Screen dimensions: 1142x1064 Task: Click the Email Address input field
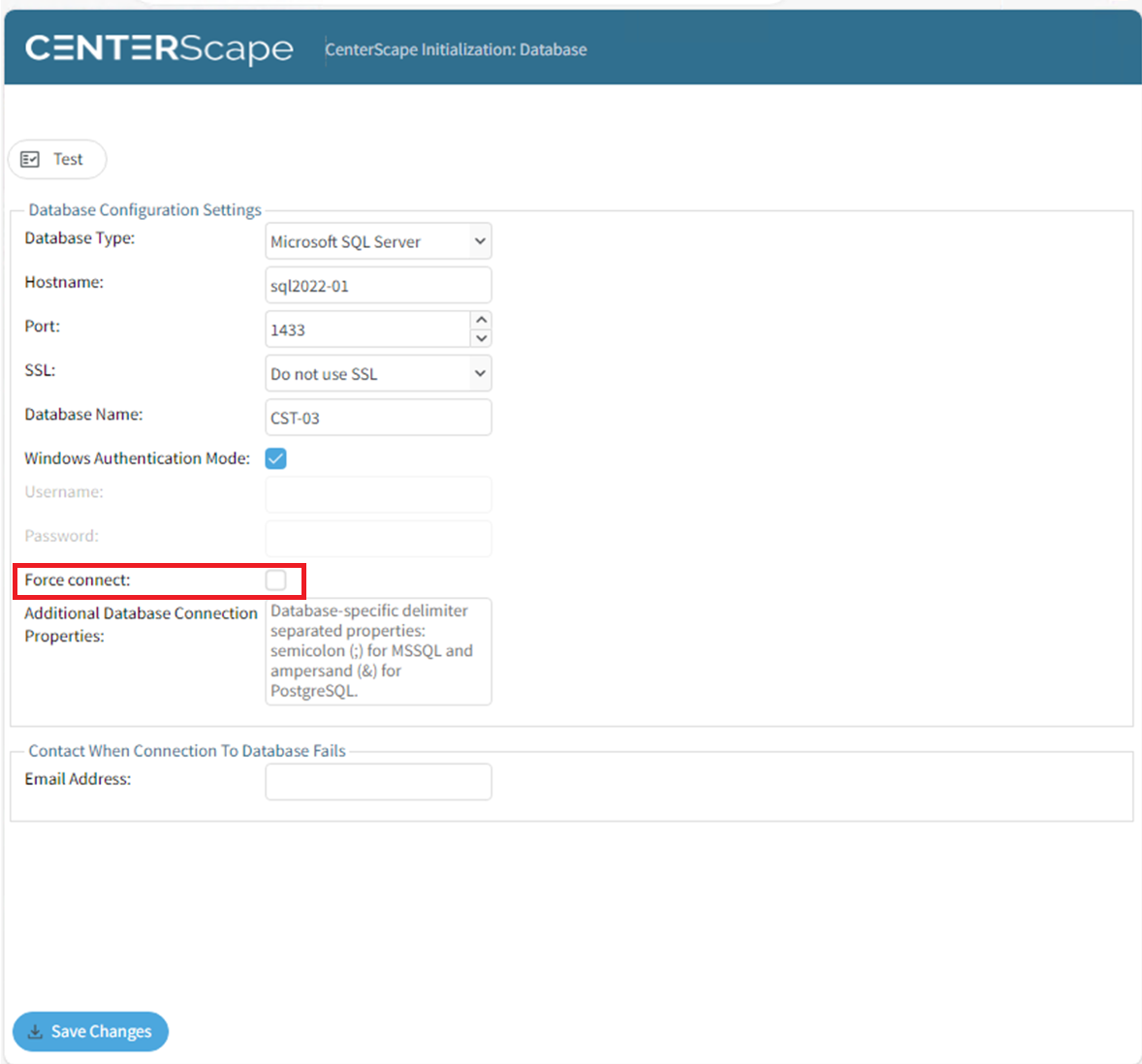pyautogui.click(x=378, y=782)
